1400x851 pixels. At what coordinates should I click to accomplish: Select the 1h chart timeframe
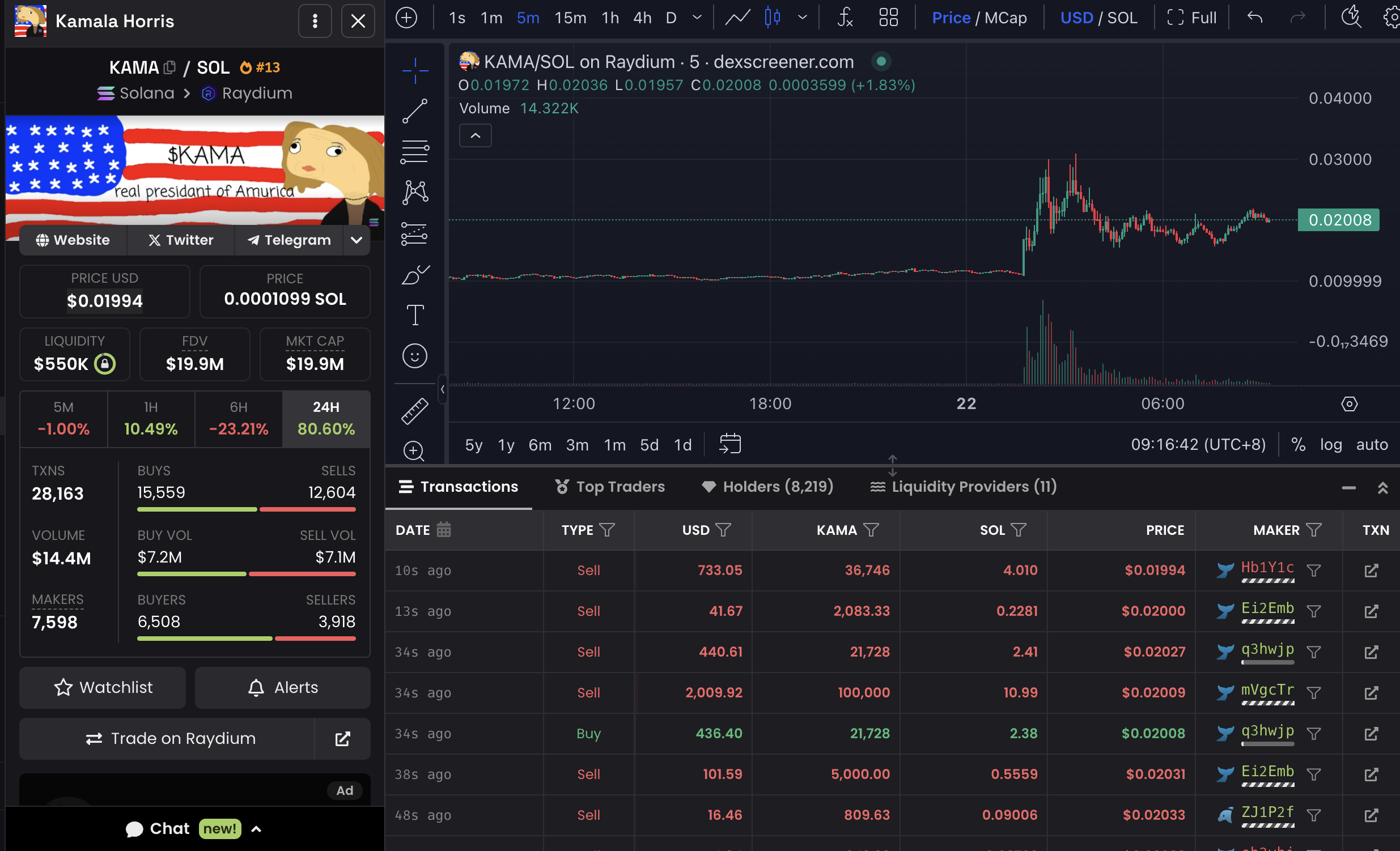click(x=609, y=17)
